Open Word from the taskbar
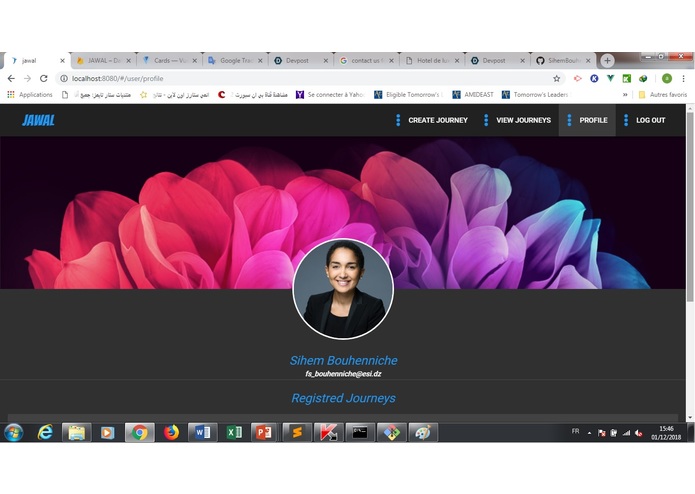695x494 pixels. point(202,432)
